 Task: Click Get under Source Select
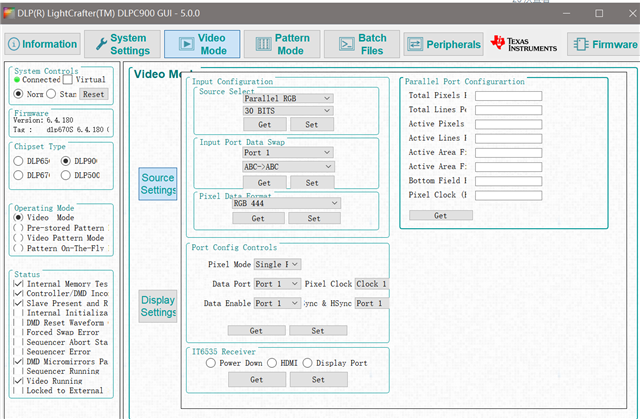point(264,124)
